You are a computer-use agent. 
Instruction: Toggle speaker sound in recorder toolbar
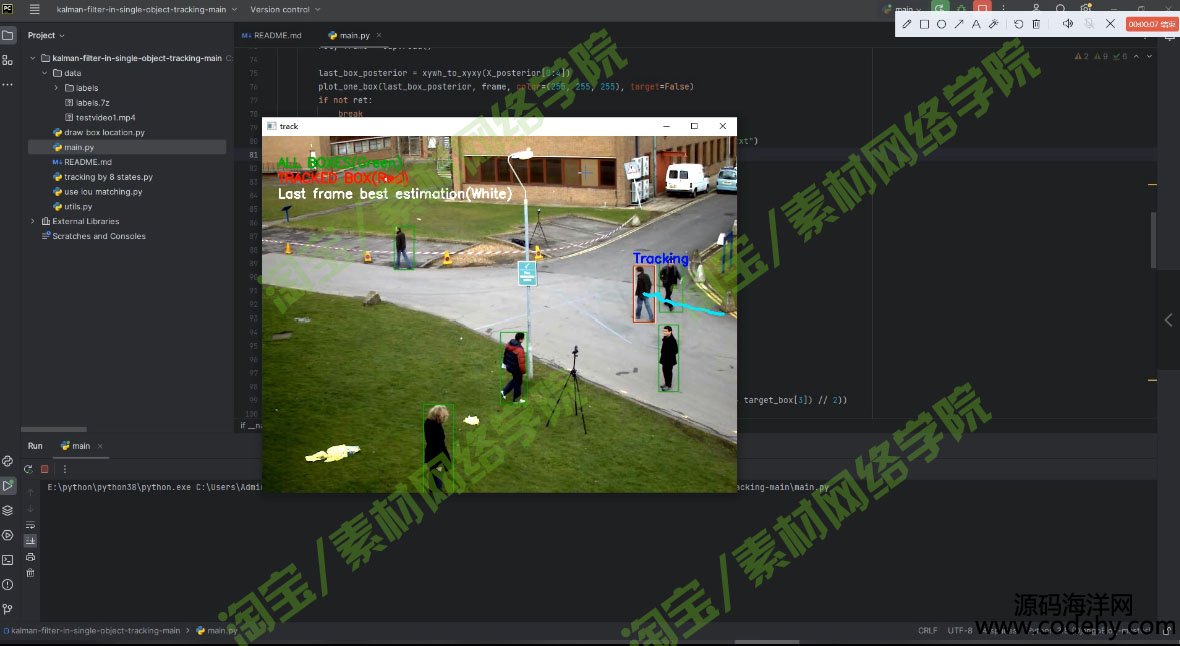pos(1067,24)
